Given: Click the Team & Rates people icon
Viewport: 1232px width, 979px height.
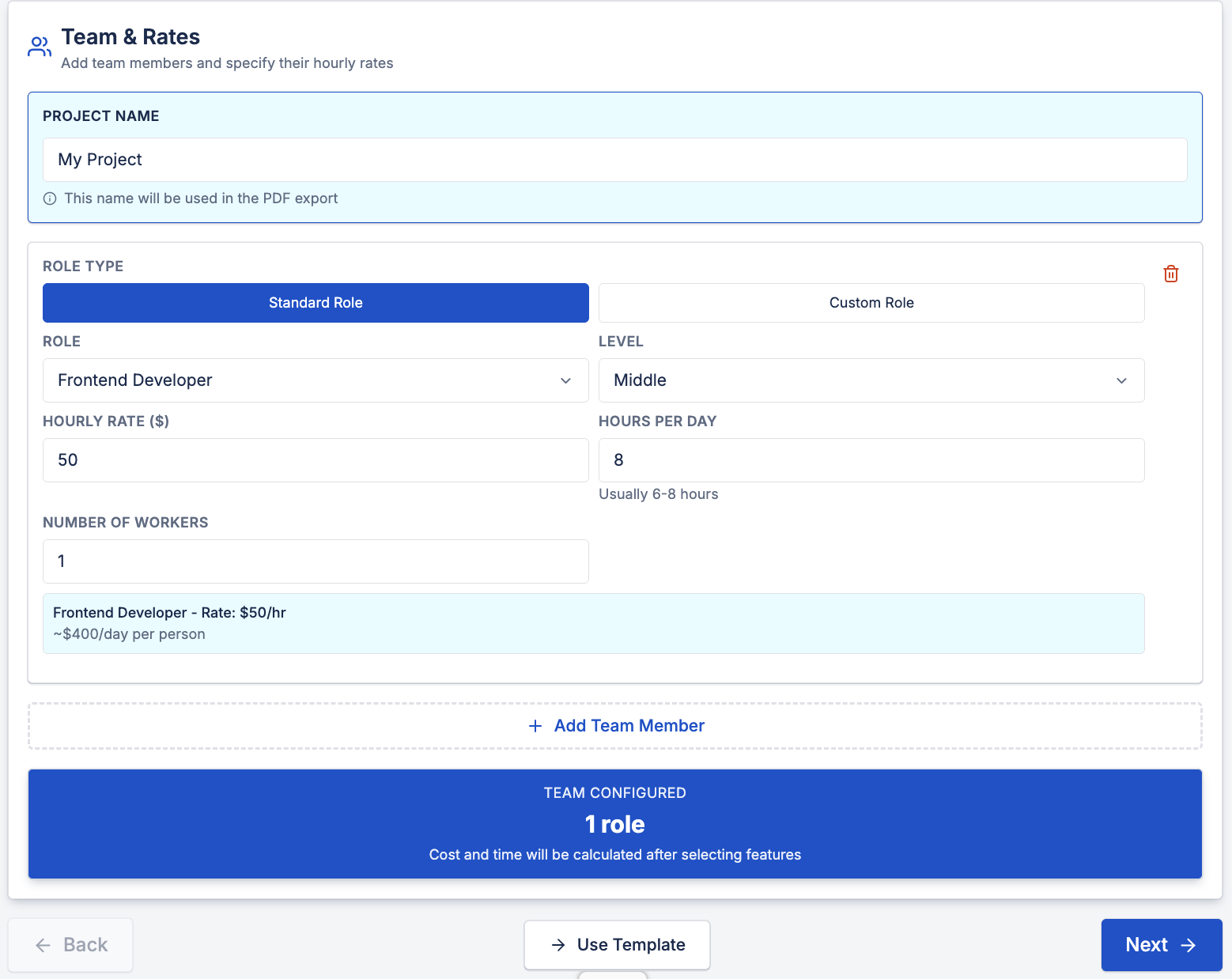Looking at the screenshot, I should coord(39,46).
